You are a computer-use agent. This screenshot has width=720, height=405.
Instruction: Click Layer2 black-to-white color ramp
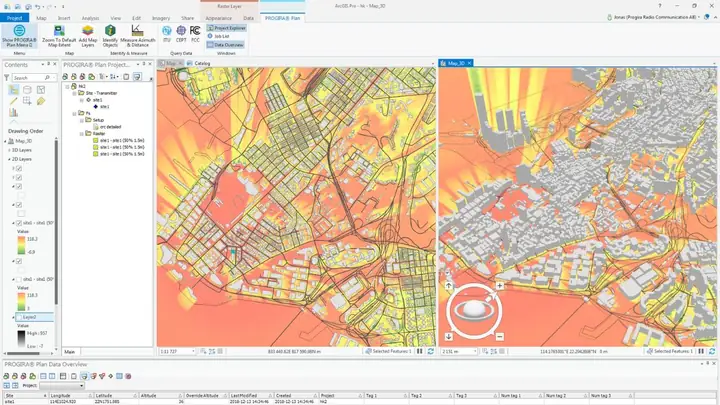point(21,339)
